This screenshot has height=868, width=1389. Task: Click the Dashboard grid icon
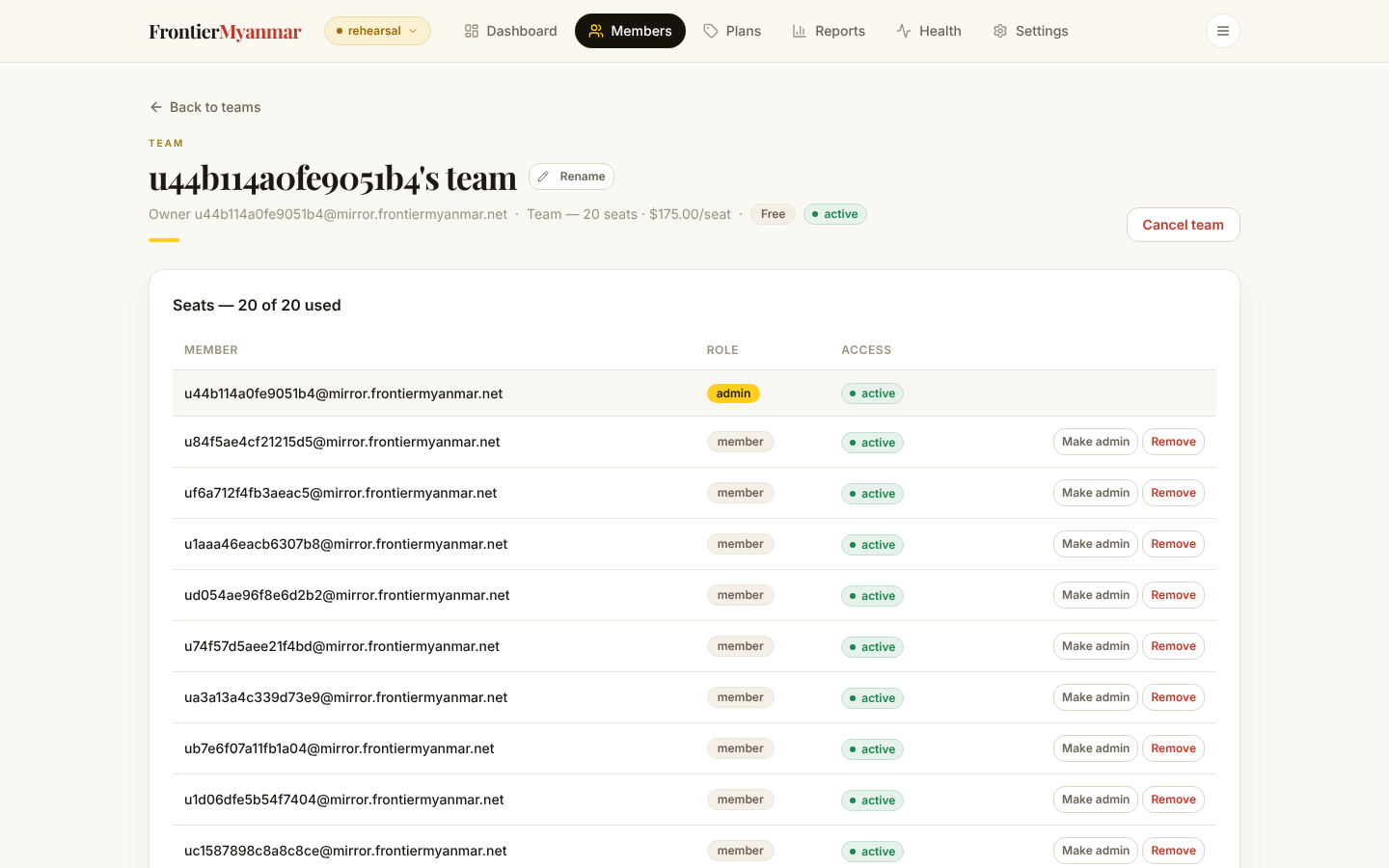(x=472, y=31)
